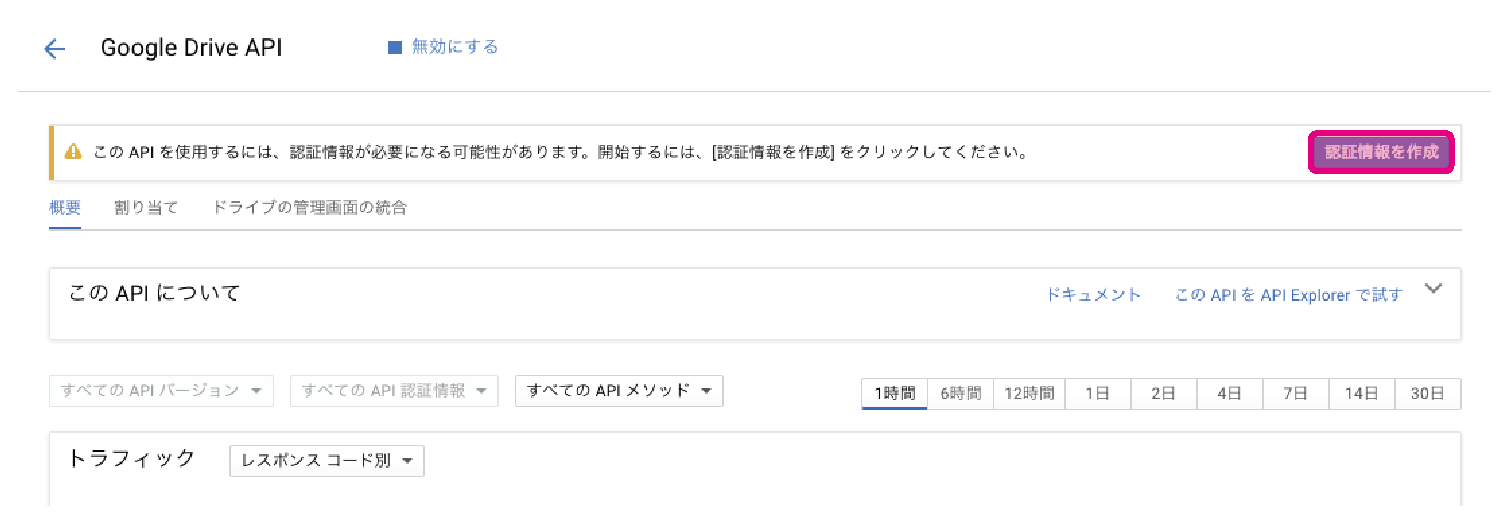Pick the 7日 time range option
Screen dimensions: 1509x523
coord(1296,394)
